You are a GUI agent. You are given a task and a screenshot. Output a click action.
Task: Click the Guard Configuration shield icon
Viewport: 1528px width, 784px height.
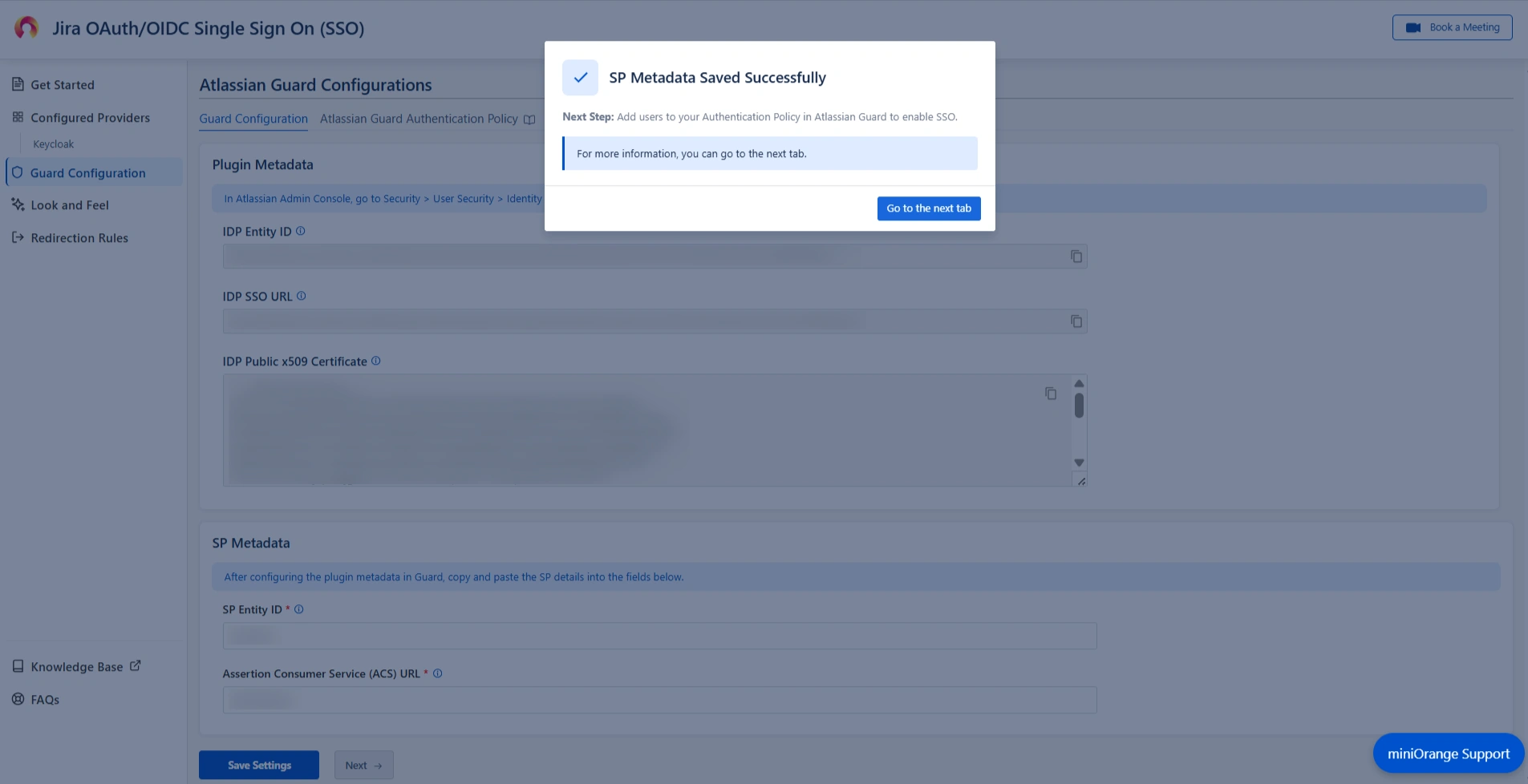[17, 172]
